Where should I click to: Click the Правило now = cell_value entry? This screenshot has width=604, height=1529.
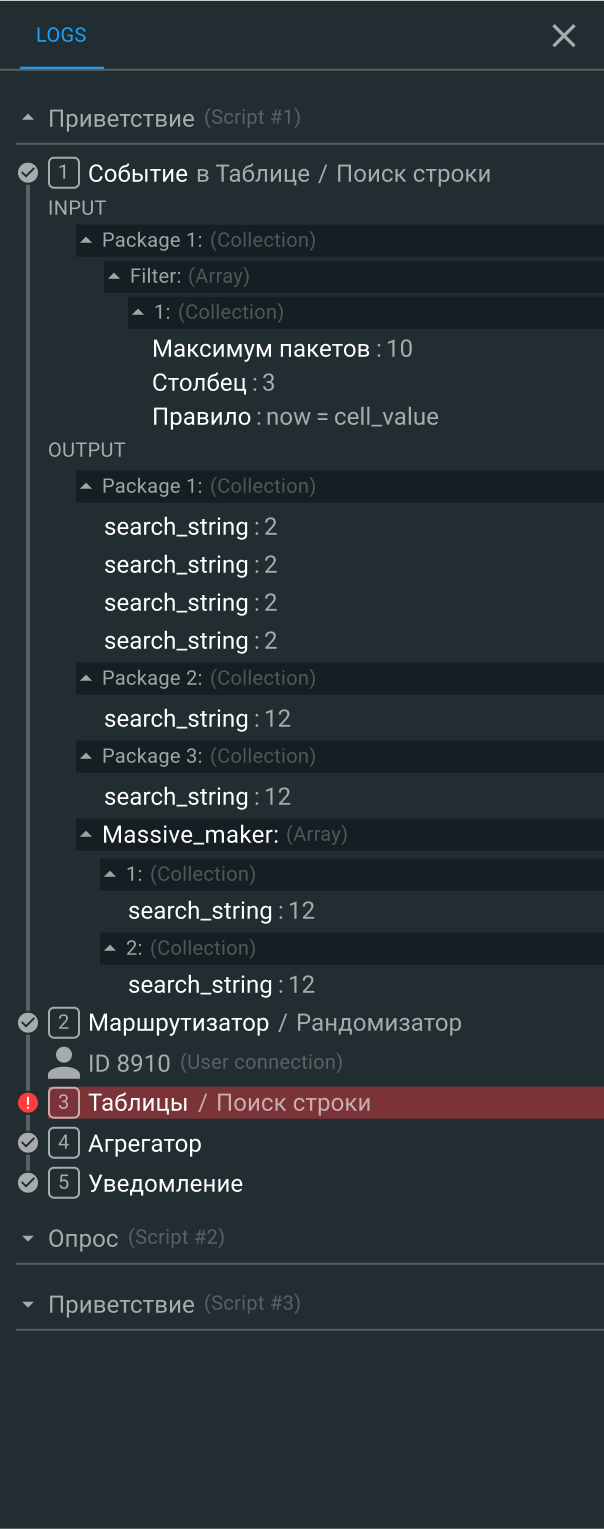coord(295,417)
